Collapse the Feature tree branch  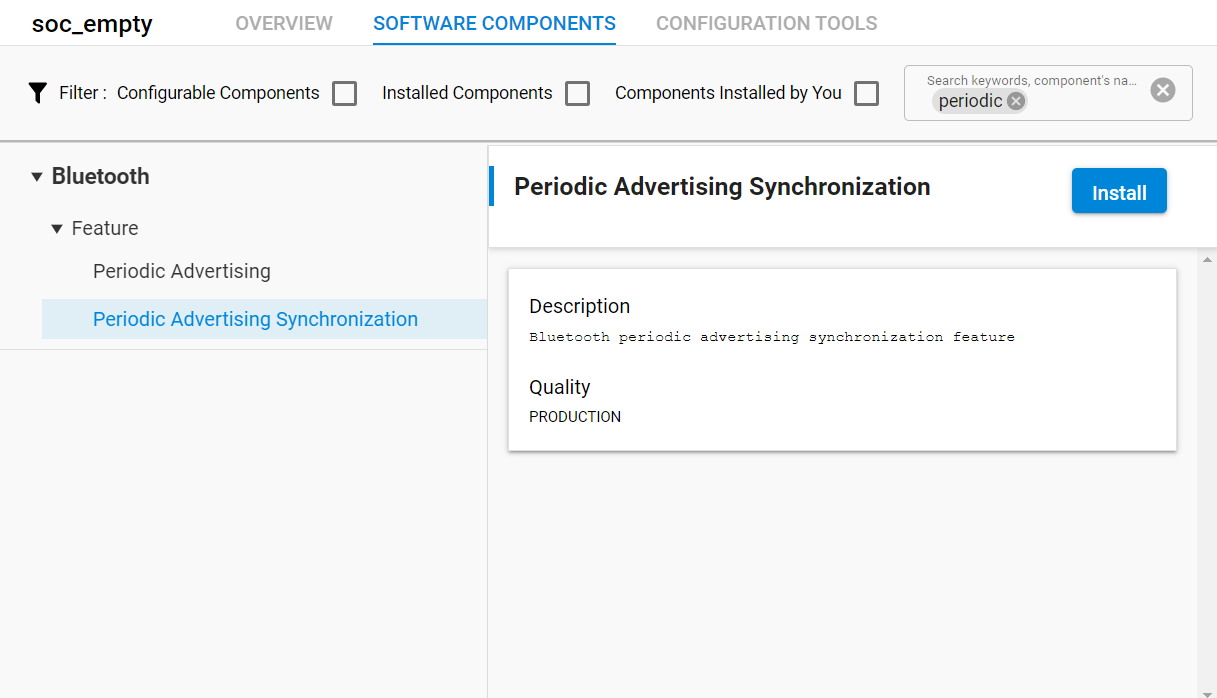[x=57, y=228]
